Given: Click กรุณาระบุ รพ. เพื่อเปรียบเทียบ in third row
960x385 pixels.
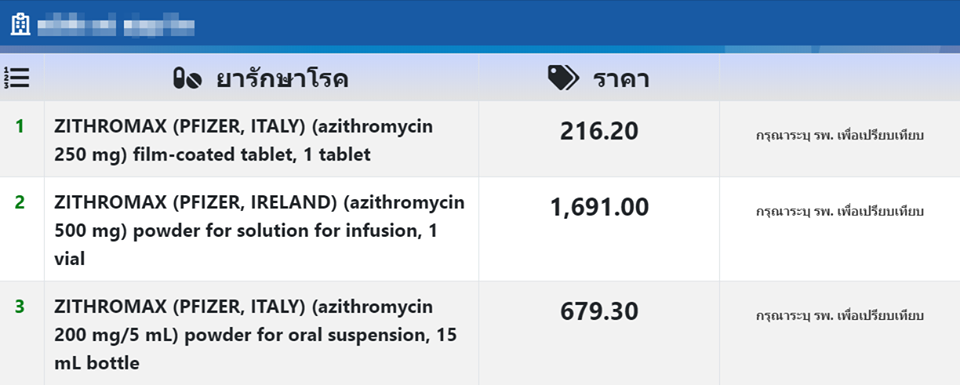Looking at the screenshot, I should 839,316.
